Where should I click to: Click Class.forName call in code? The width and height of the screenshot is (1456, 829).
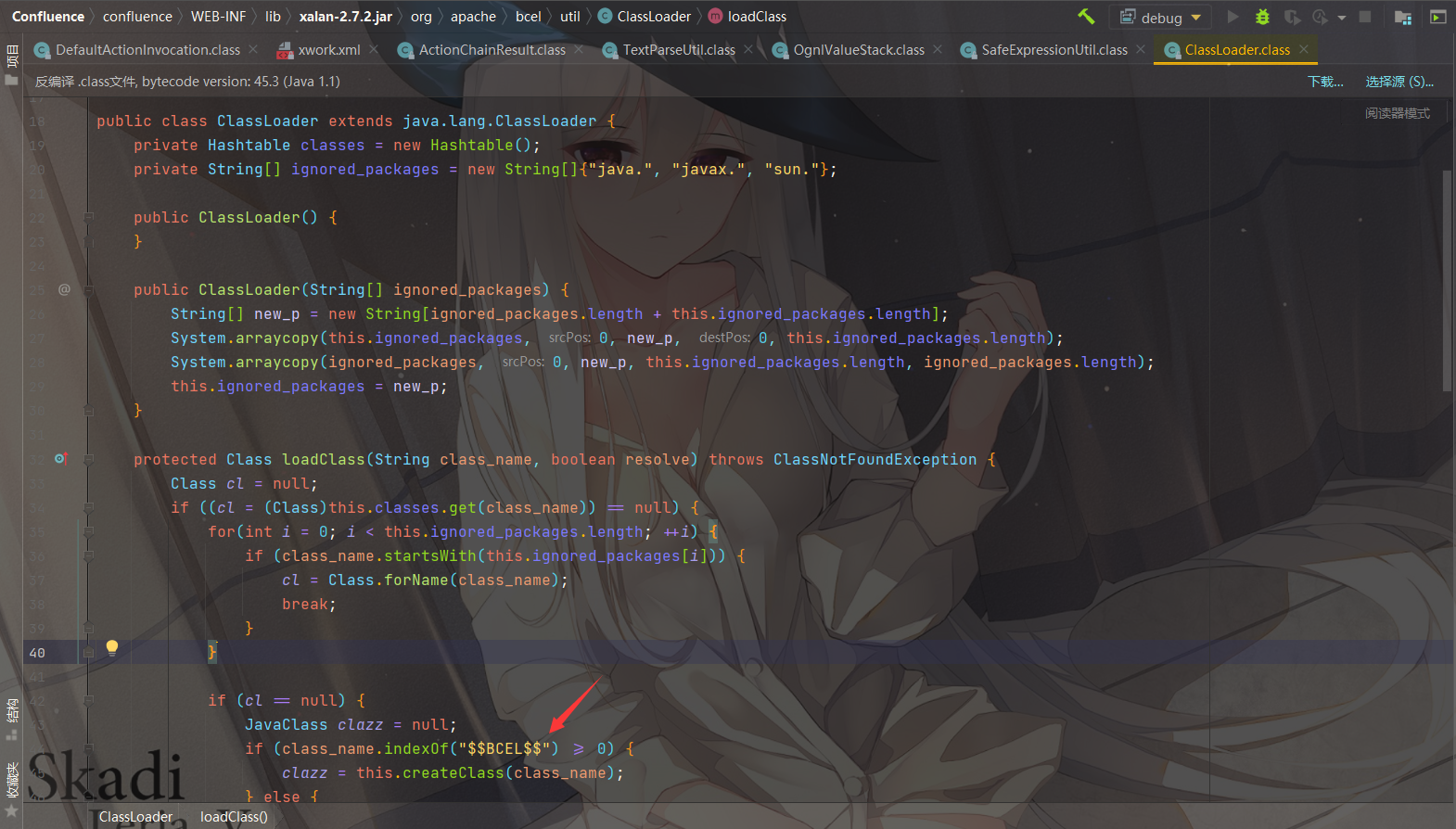[x=388, y=580]
